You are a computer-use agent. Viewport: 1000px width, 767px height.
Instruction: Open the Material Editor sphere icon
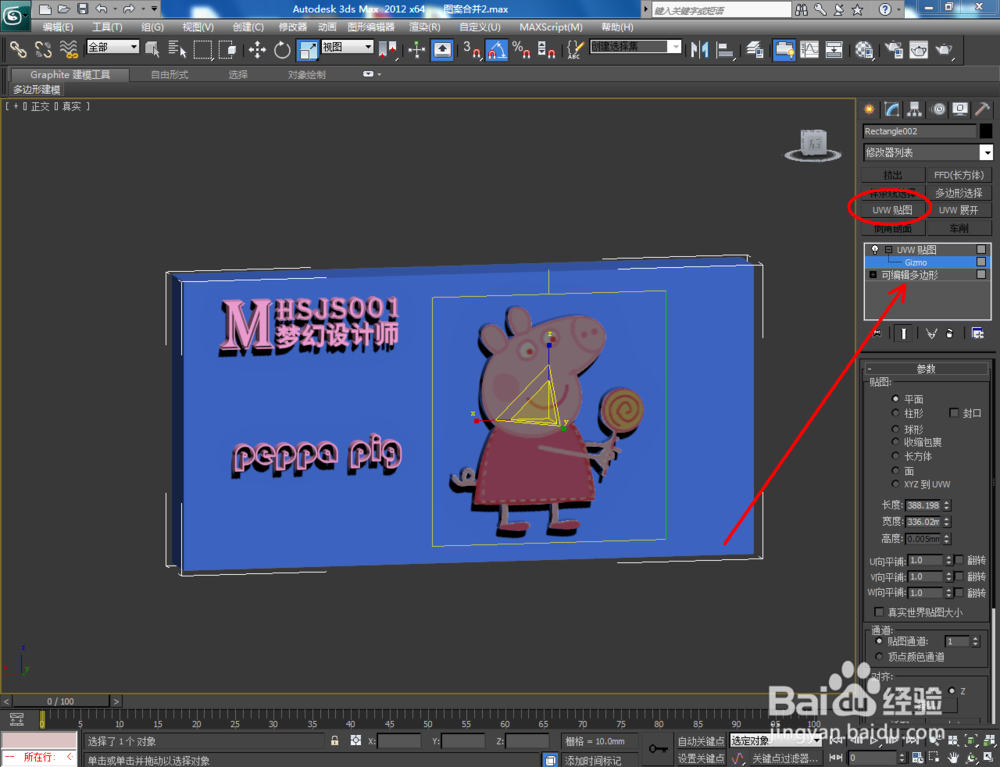864,49
